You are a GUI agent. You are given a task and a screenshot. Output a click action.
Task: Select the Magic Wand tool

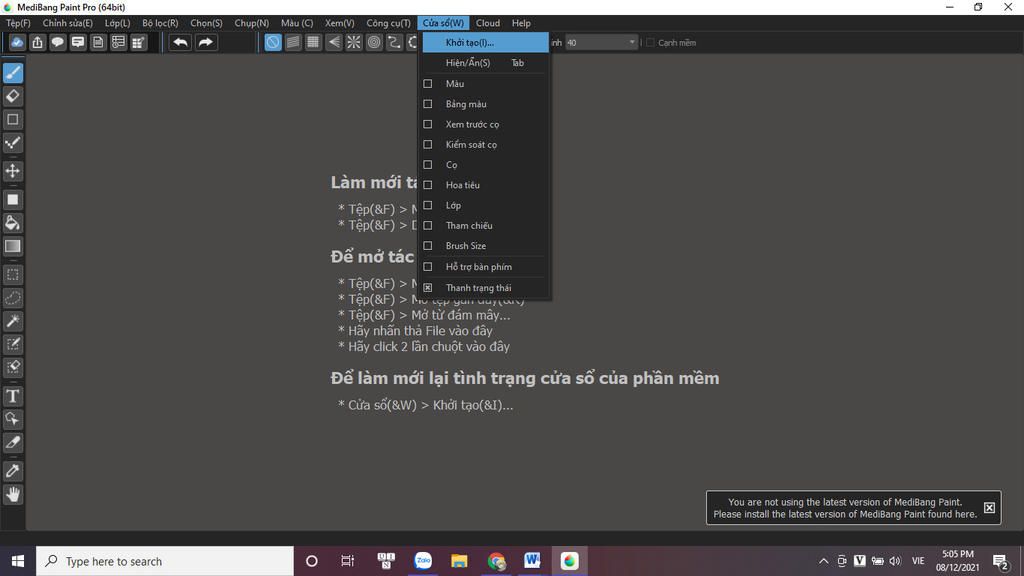[12, 321]
